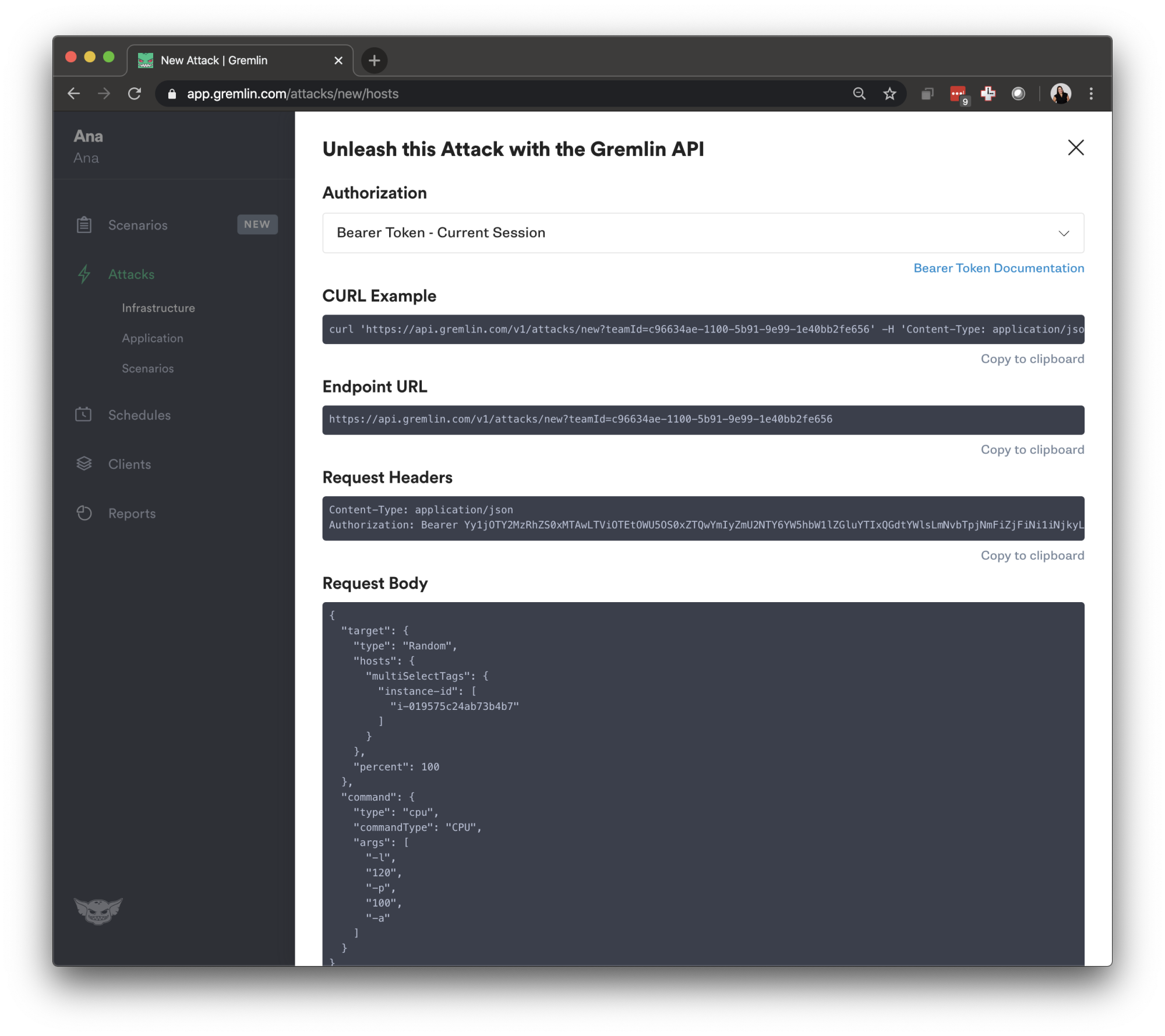1165x1036 pixels.
Task: Open the Reports icon in the sidebar
Action: click(84, 512)
